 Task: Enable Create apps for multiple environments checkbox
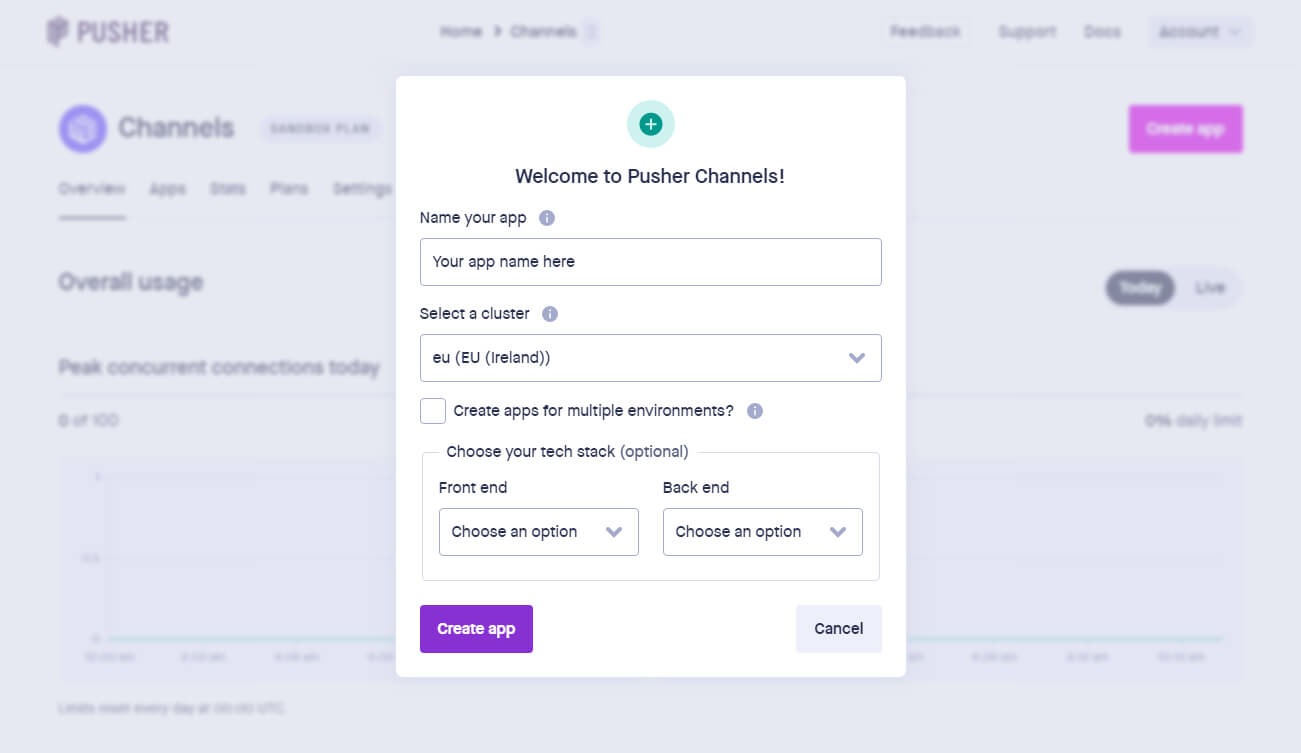click(433, 411)
